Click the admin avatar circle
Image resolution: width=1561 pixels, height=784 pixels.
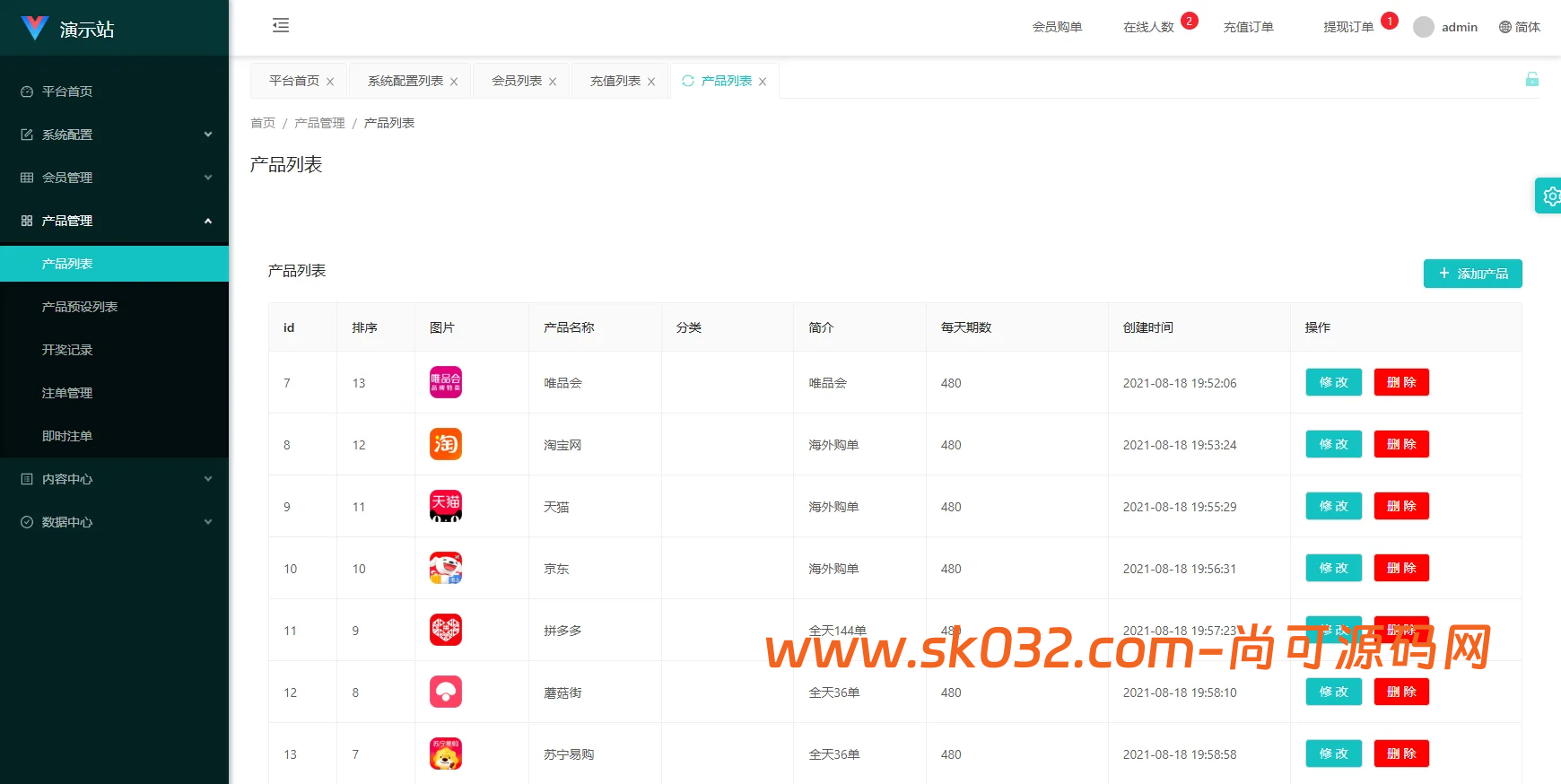[x=1424, y=27]
